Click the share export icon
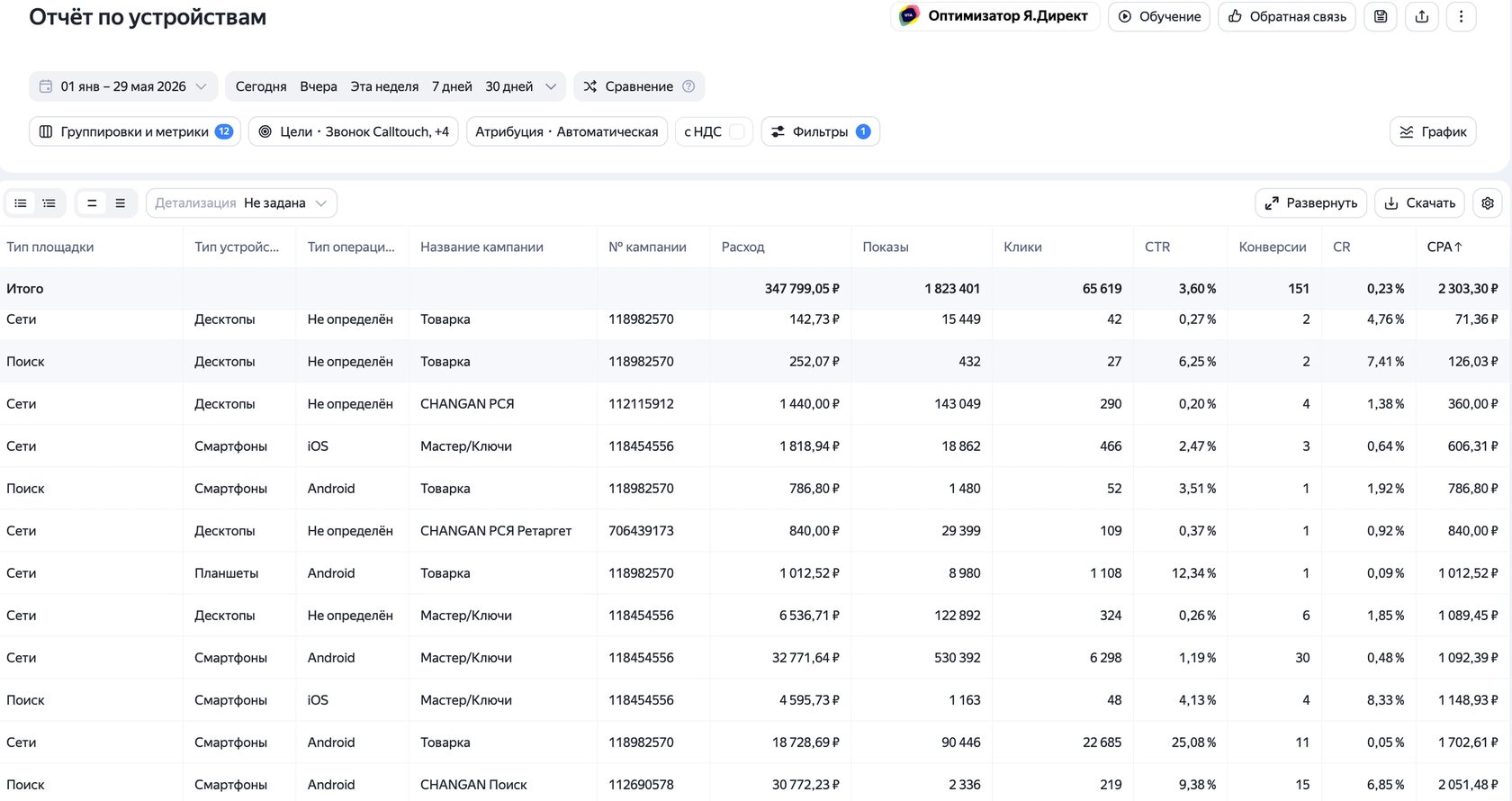Image resolution: width=1512 pixels, height=801 pixels. pyautogui.click(x=1422, y=16)
